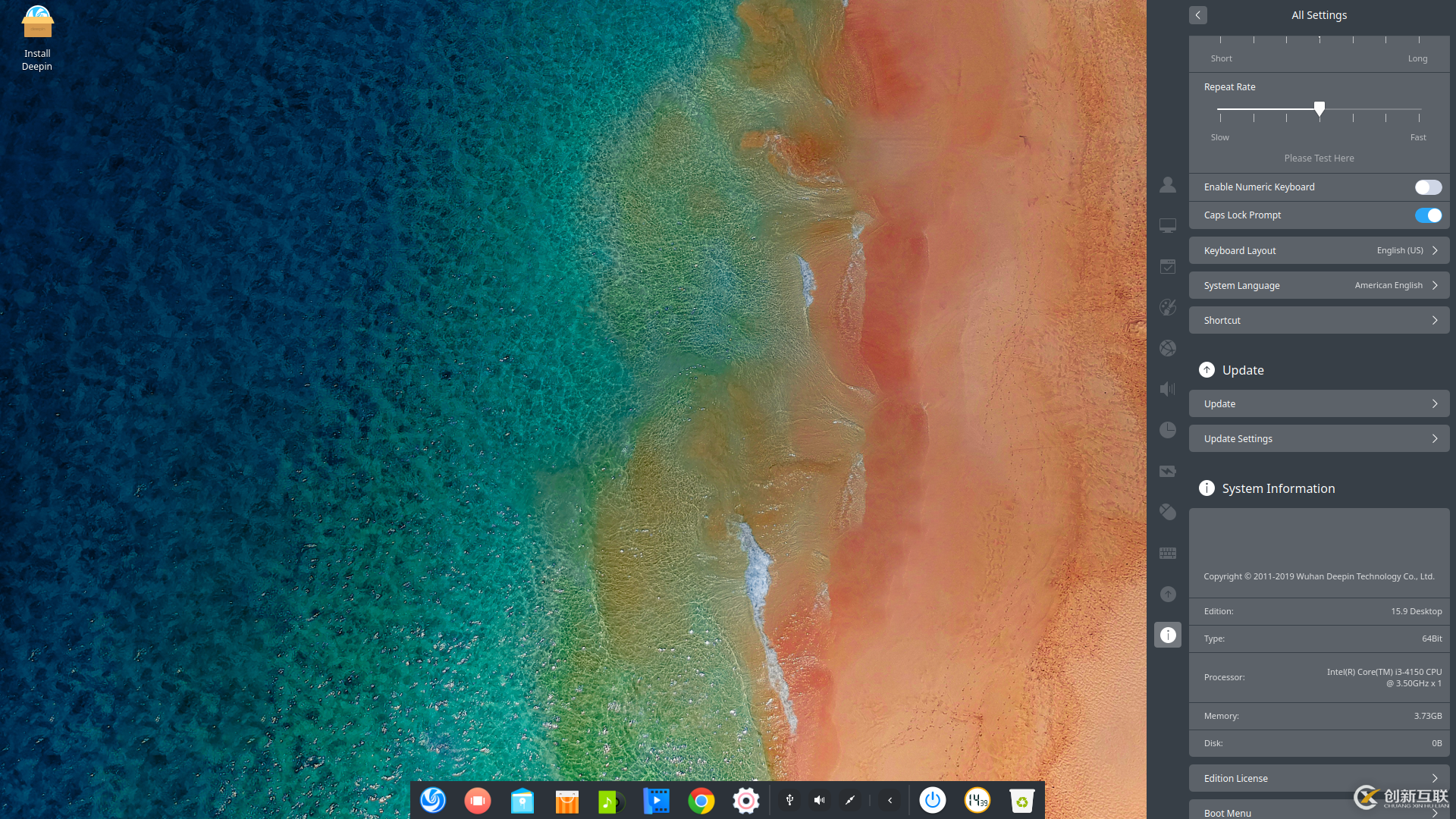This screenshot has width=1456, height=819.
Task: Open the Shortcut settings panel
Action: tap(1319, 320)
